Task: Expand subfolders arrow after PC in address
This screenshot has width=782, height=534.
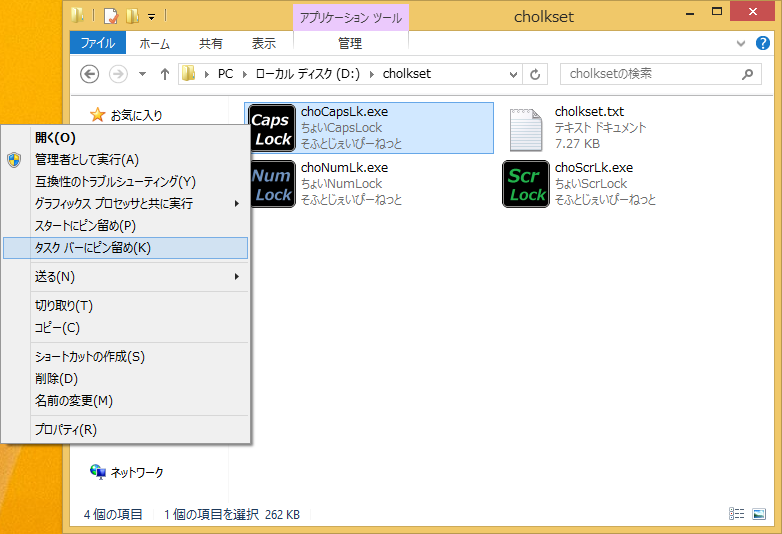Action: coord(245,74)
